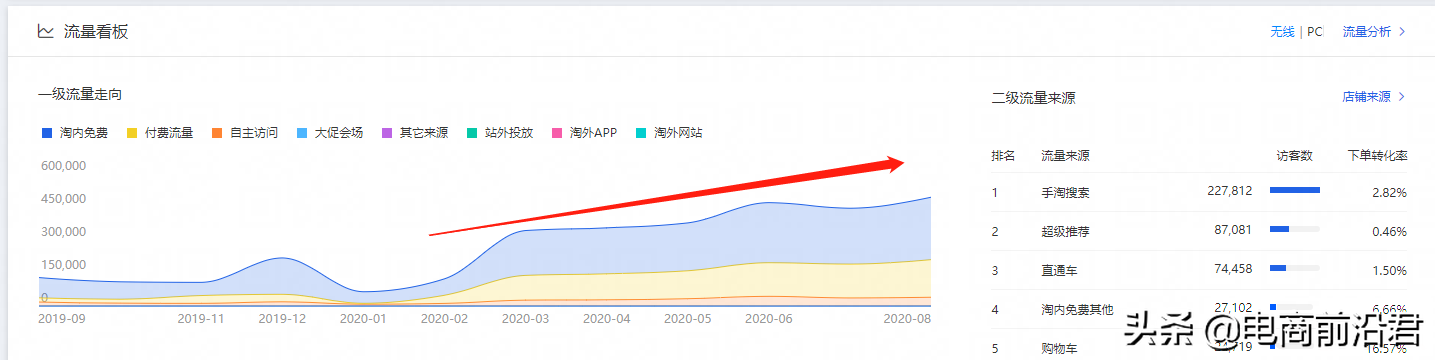Click the 手淘搜索 visitor progress bar
This screenshot has height=360, width=1435.
(x=1295, y=190)
